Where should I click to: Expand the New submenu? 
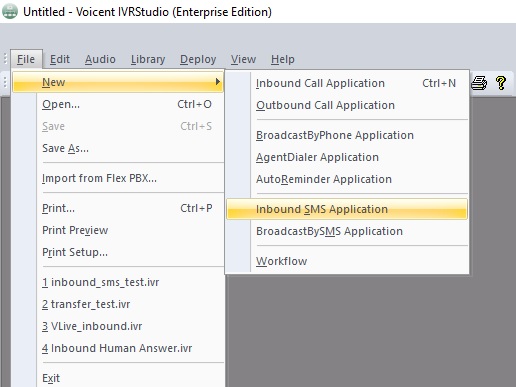coord(118,82)
